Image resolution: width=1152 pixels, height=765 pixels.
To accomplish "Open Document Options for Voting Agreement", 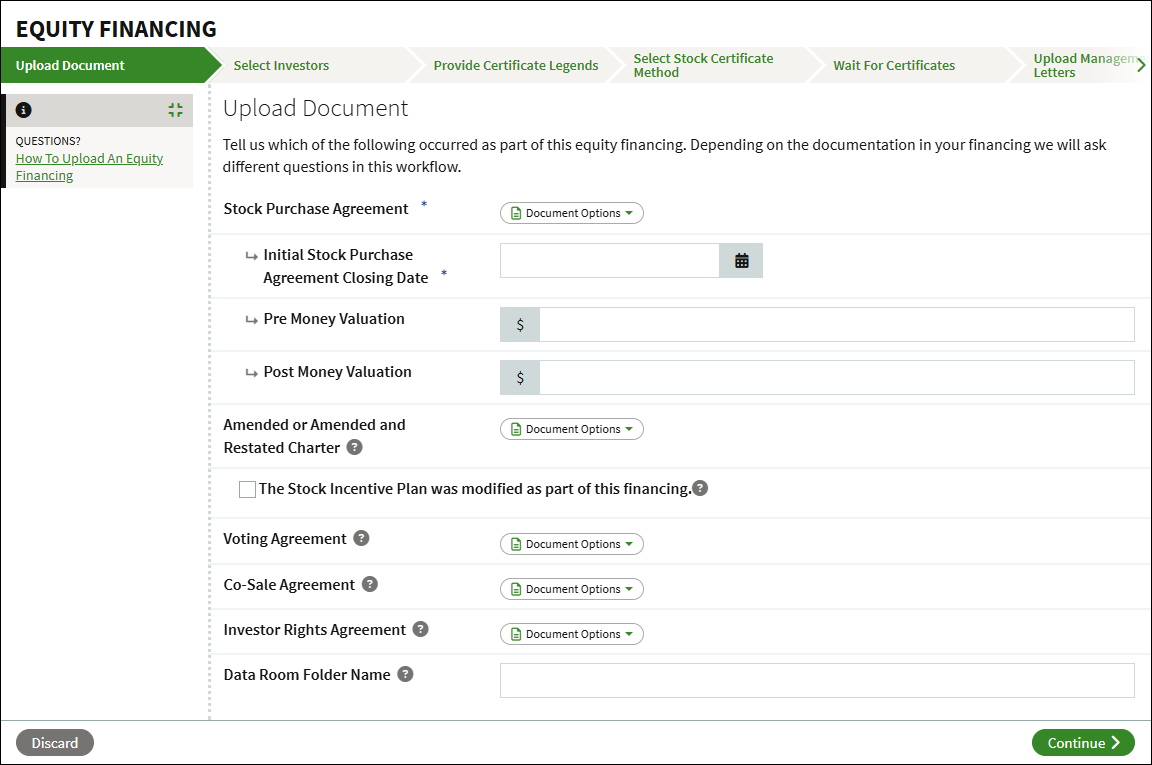I will pyautogui.click(x=572, y=544).
